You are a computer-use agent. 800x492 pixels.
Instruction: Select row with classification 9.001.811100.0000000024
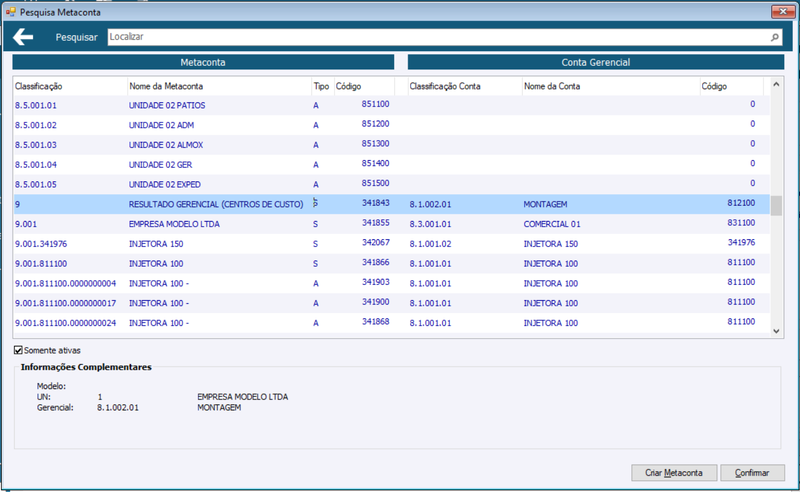(391, 323)
